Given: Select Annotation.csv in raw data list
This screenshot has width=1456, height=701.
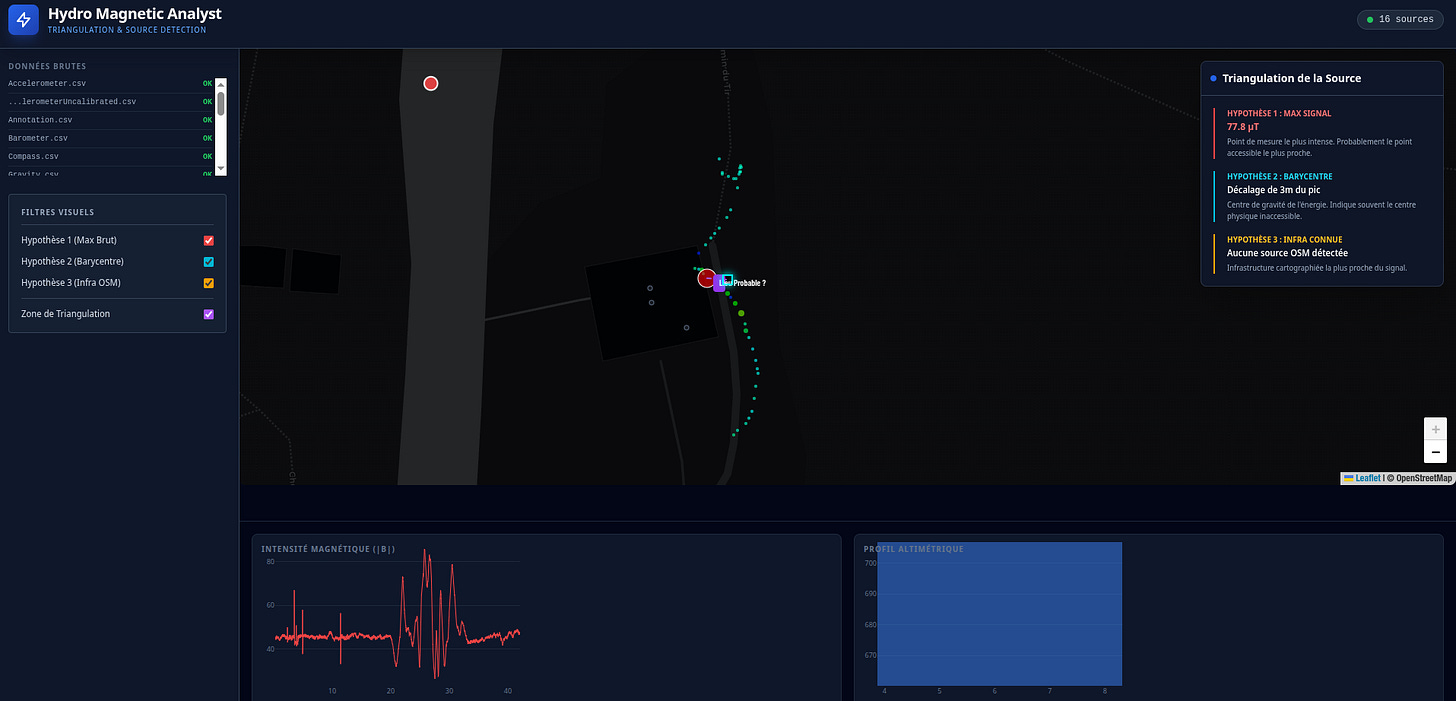Looking at the screenshot, I should click(x=111, y=120).
